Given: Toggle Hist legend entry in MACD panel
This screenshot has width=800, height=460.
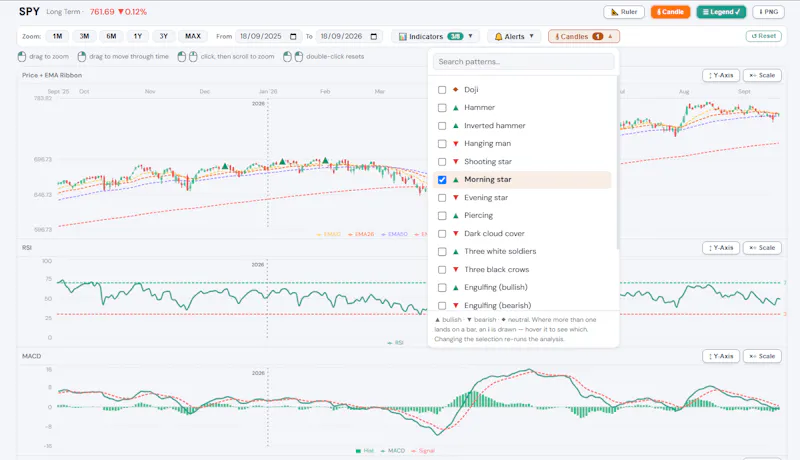Looking at the screenshot, I should (365, 451).
